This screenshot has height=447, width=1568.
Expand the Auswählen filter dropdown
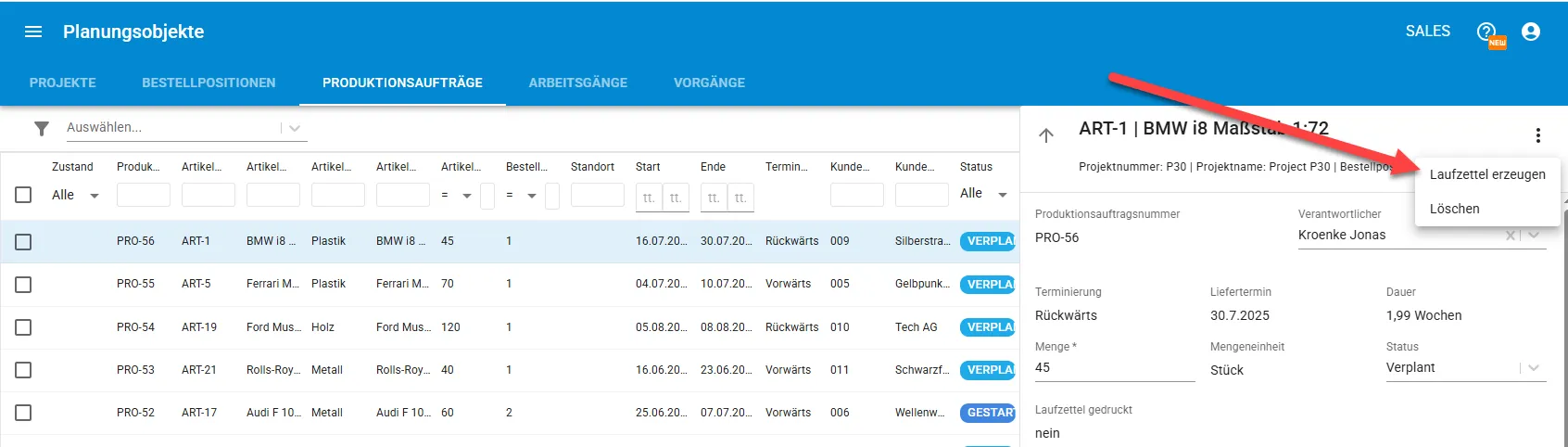(295, 128)
